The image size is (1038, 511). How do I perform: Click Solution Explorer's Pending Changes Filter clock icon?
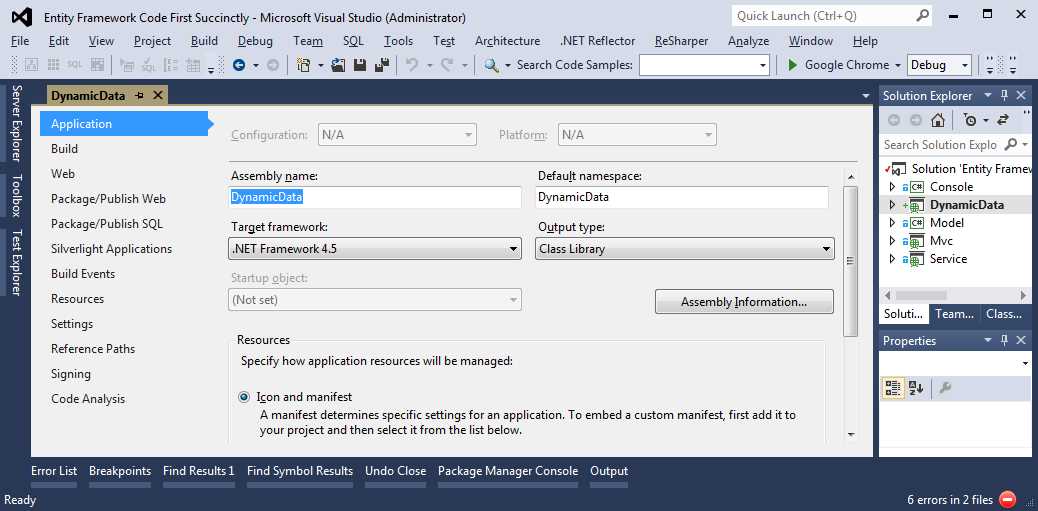pos(970,120)
